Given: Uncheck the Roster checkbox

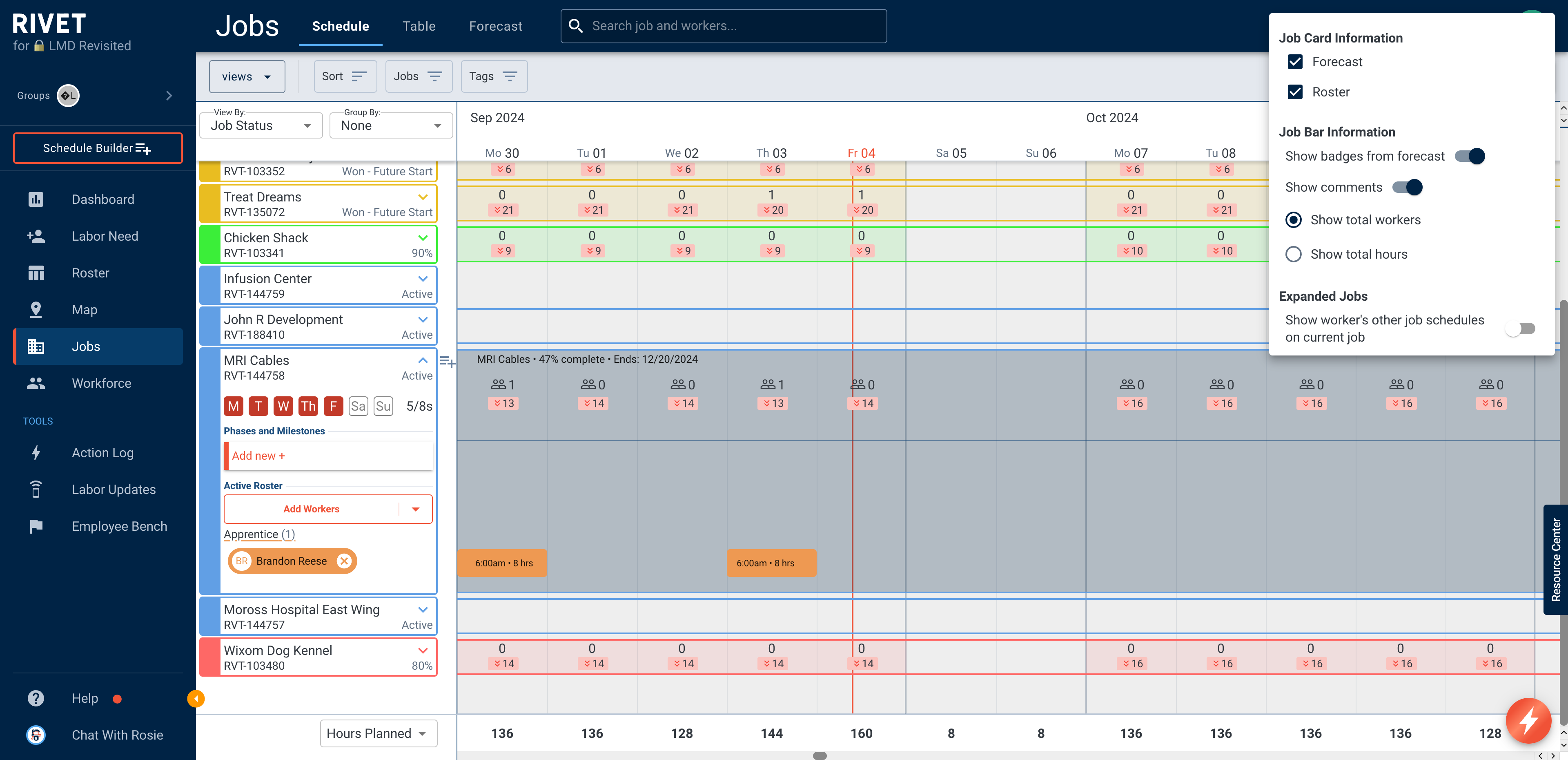Looking at the screenshot, I should tap(1295, 92).
